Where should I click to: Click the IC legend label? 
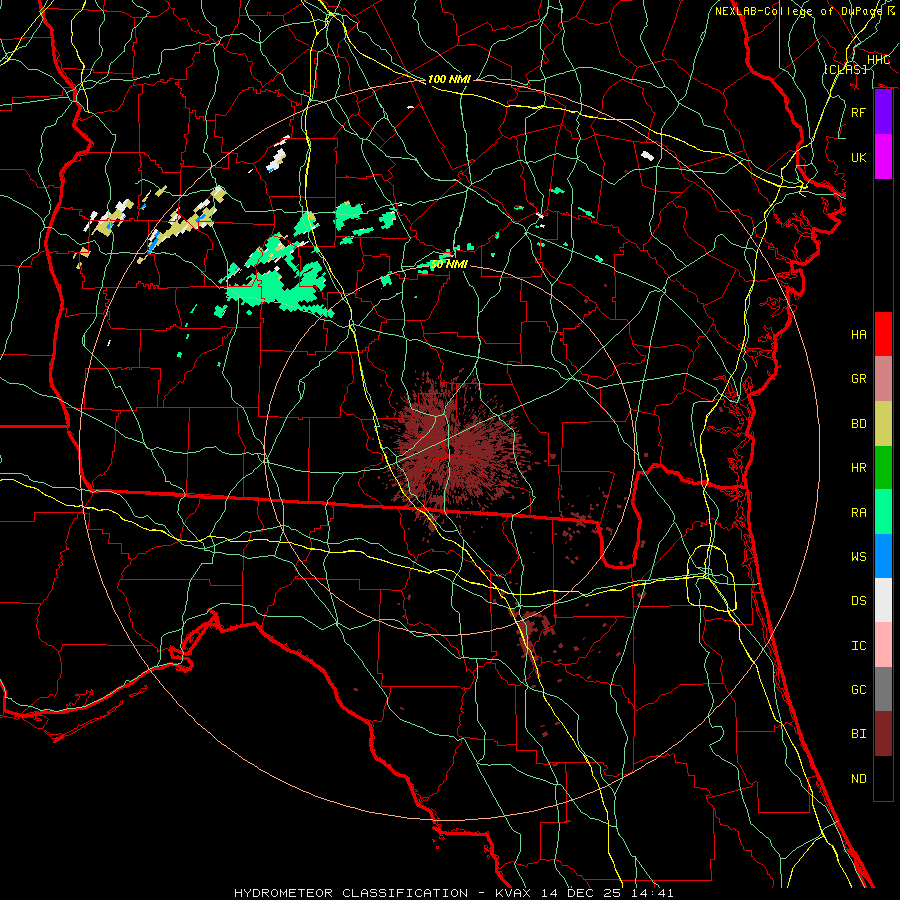point(858,646)
